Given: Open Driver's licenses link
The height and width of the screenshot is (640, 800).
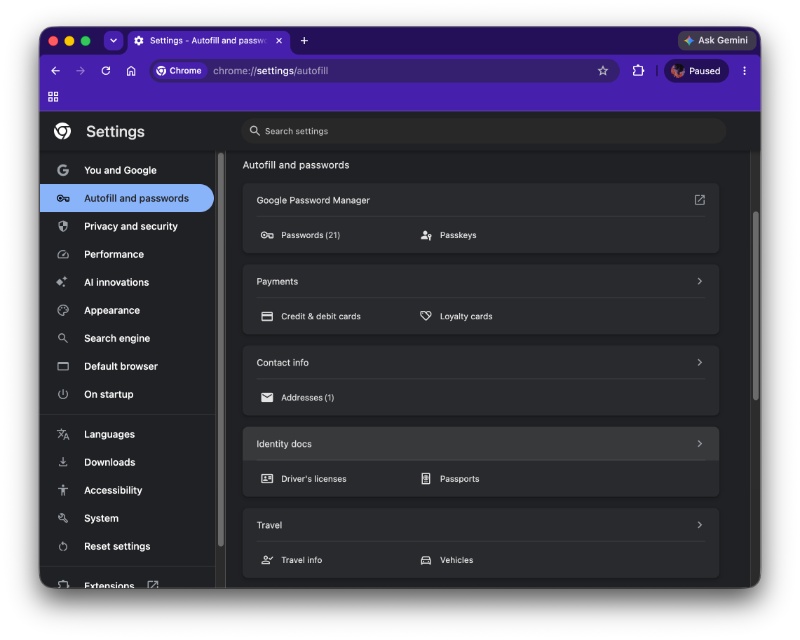Looking at the screenshot, I should (313, 479).
